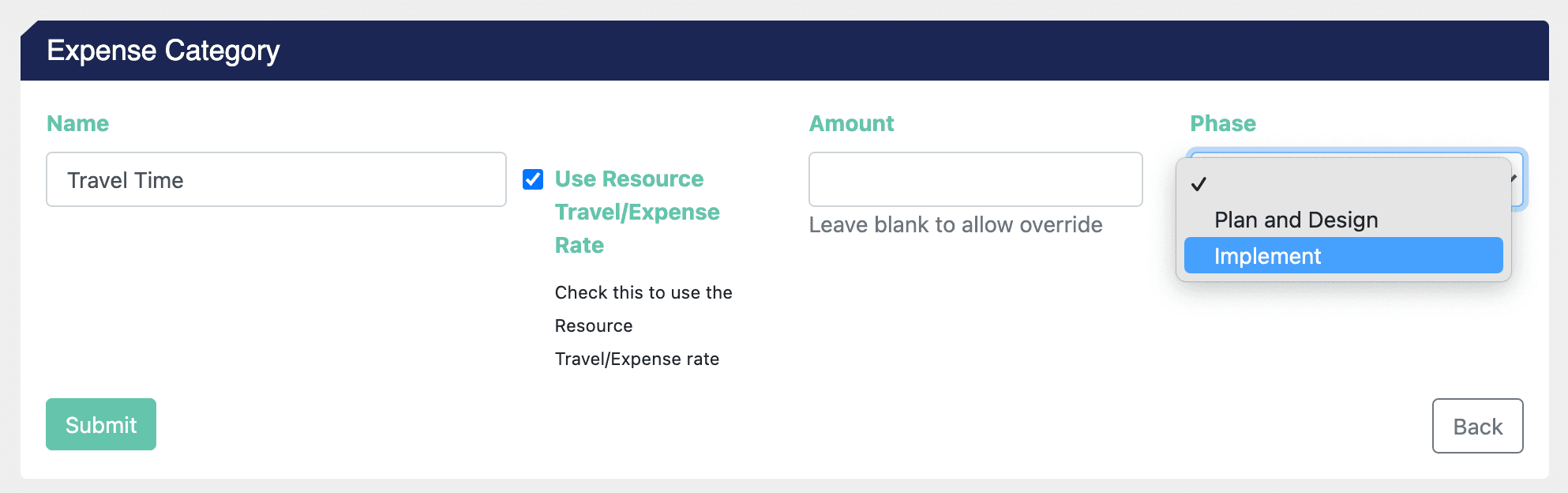Uncheck the Use Resource Travel/Expense Rate checkbox

[x=533, y=179]
